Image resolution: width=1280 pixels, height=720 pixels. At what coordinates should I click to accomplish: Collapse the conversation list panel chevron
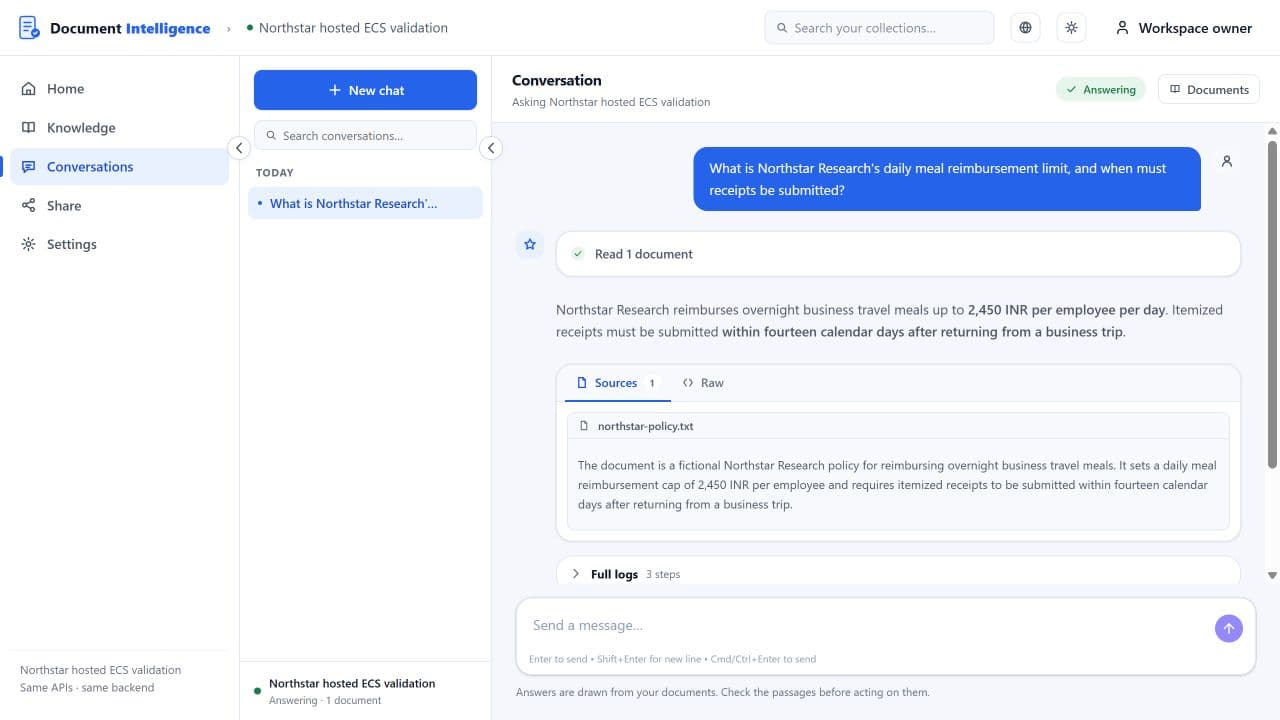(x=491, y=148)
